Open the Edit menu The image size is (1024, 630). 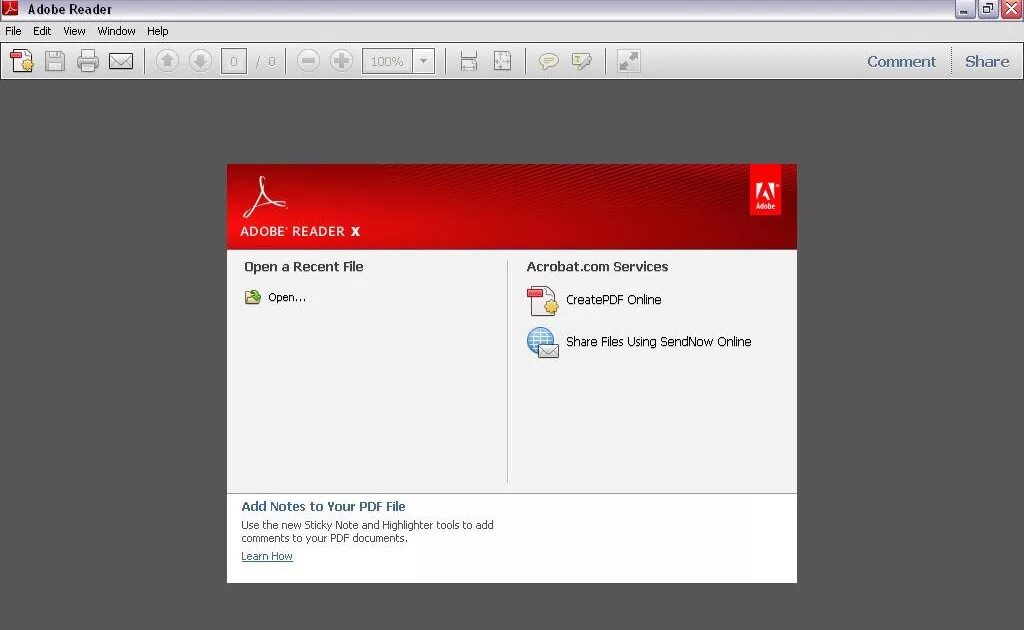[42, 31]
